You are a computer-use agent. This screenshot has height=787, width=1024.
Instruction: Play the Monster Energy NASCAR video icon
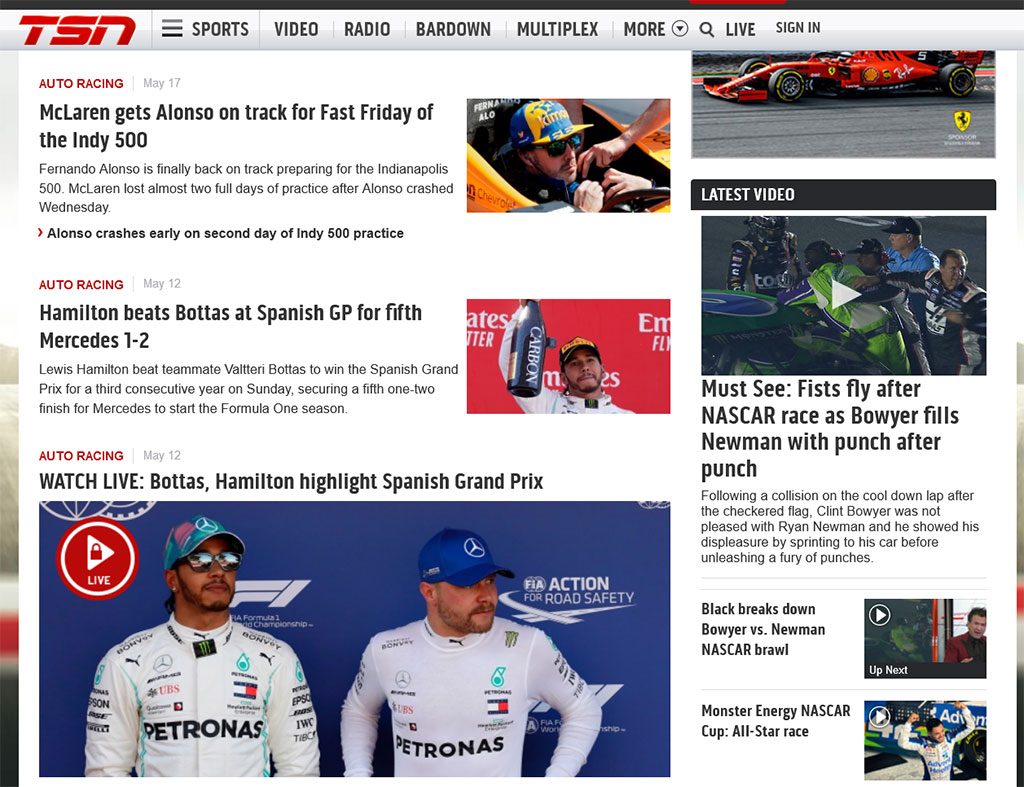pos(879,716)
